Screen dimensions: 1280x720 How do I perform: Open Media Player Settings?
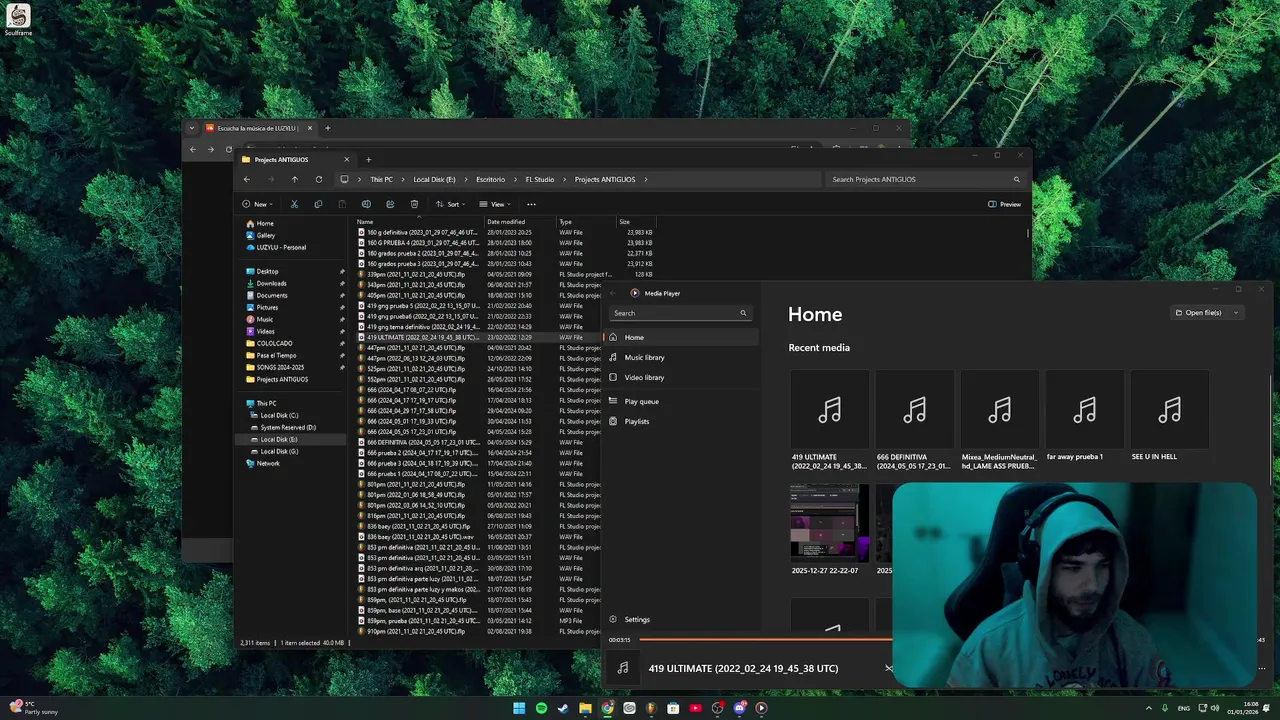point(680,619)
